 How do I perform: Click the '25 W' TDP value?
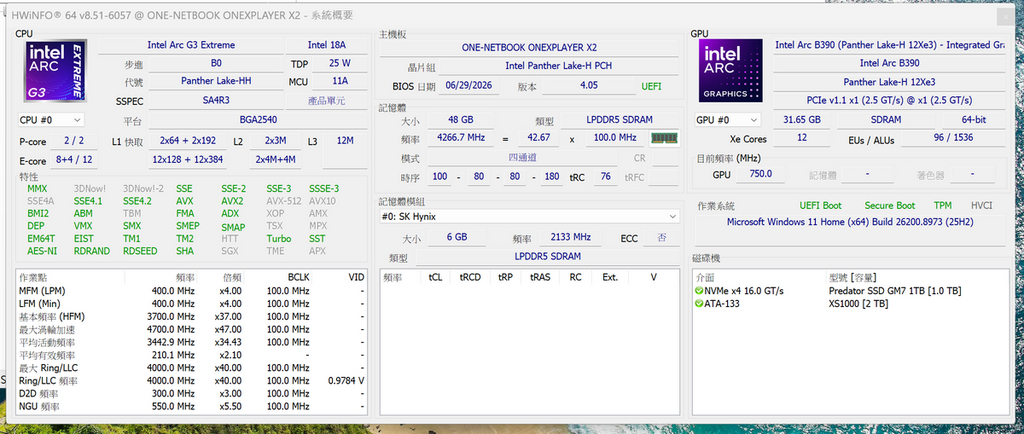tap(340, 64)
